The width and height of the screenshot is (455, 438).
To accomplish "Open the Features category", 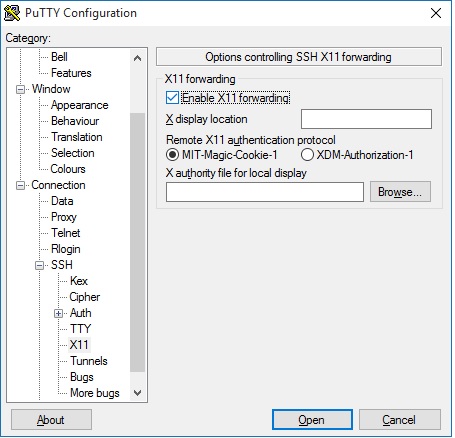I will 71,73.
